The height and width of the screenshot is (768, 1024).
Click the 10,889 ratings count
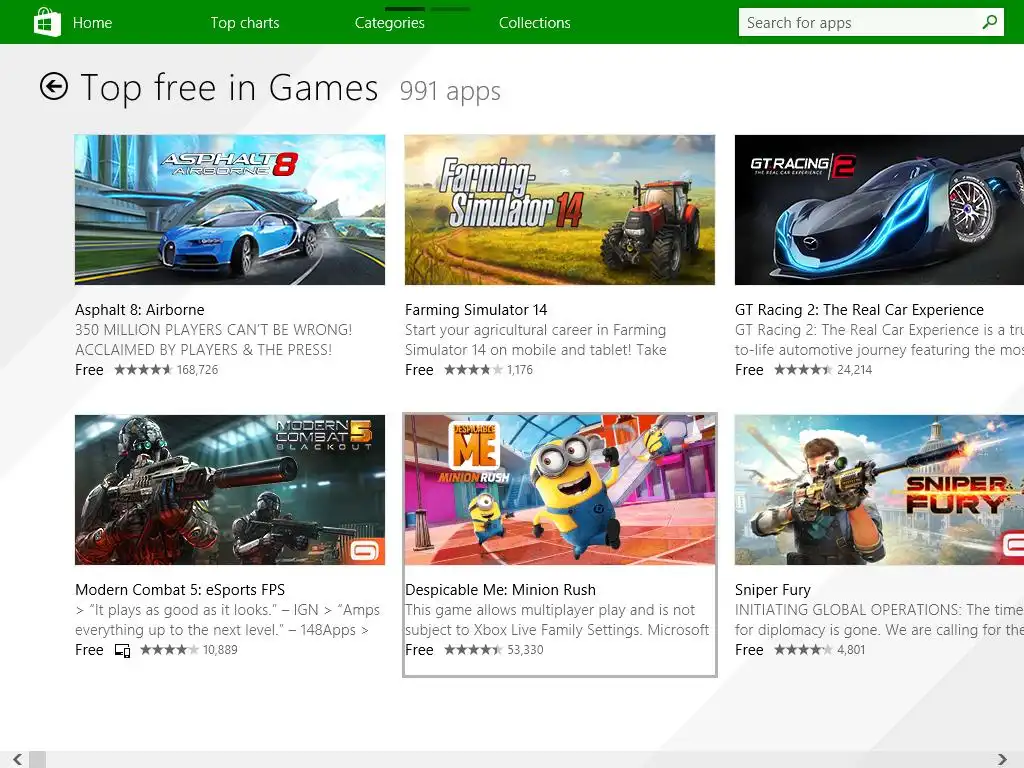220,650
